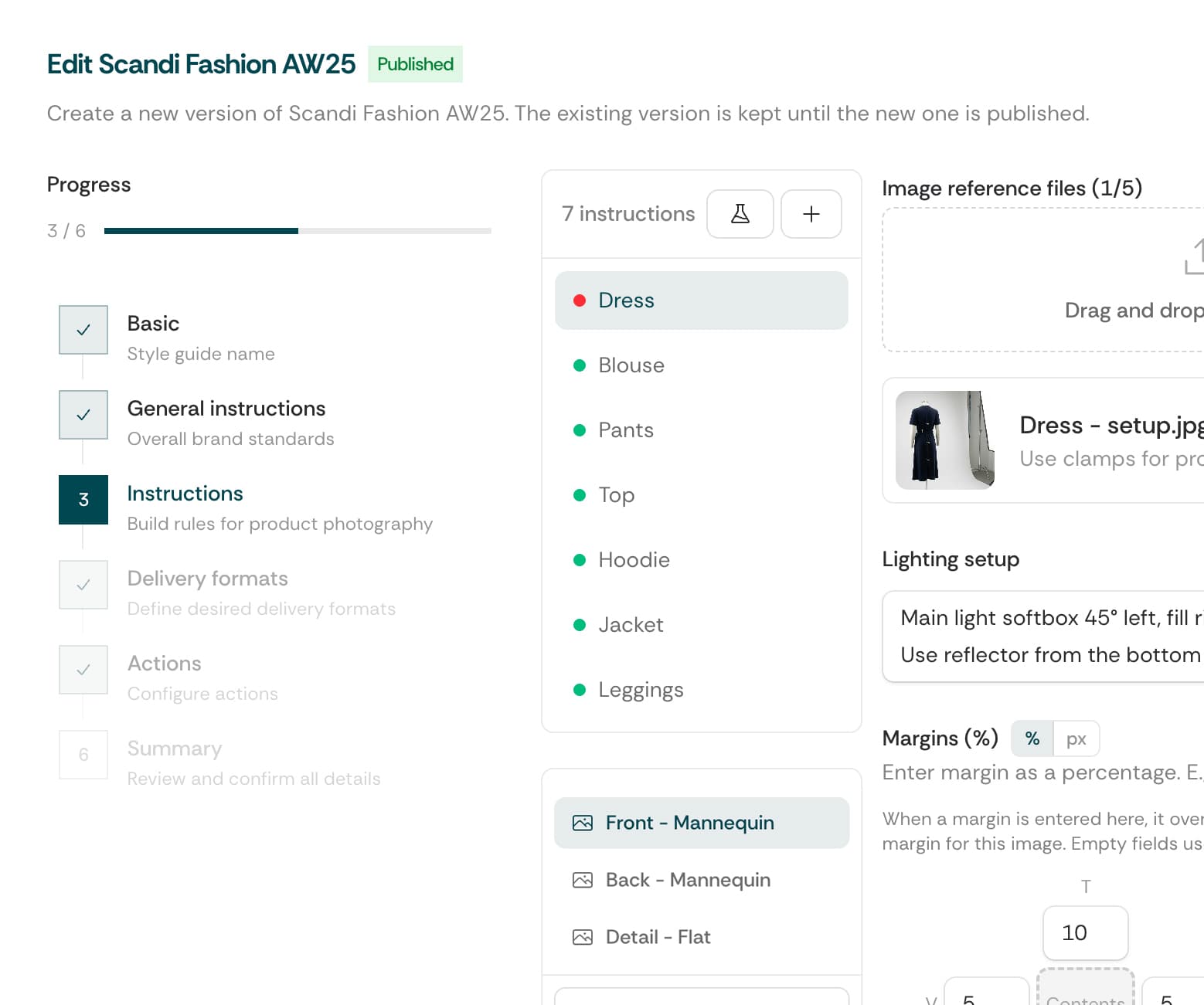Click the image icon beside Back - Mannequin
Screen dimensions: 1204x1005
tap(582, 880)
